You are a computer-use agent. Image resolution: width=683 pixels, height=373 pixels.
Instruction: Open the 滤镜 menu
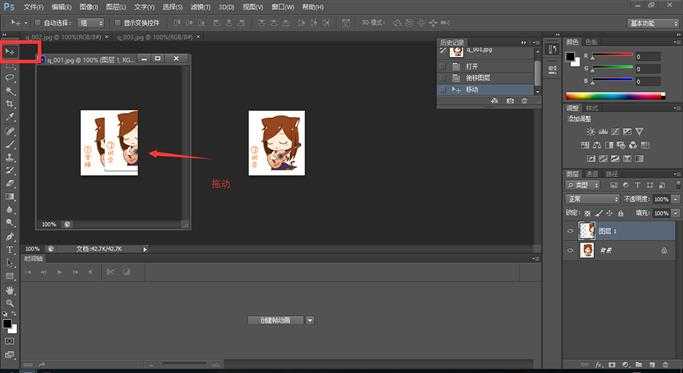200,7
